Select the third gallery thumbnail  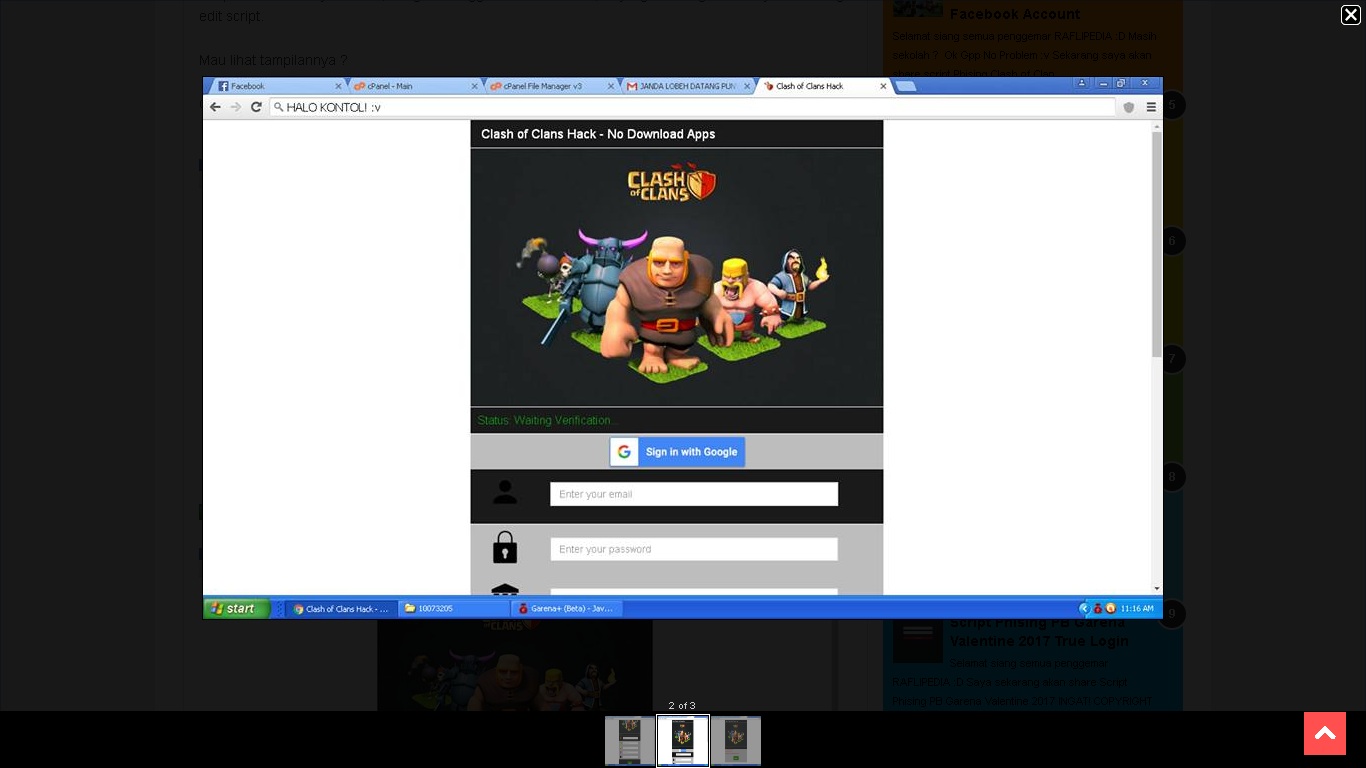(x=735, y=740)
